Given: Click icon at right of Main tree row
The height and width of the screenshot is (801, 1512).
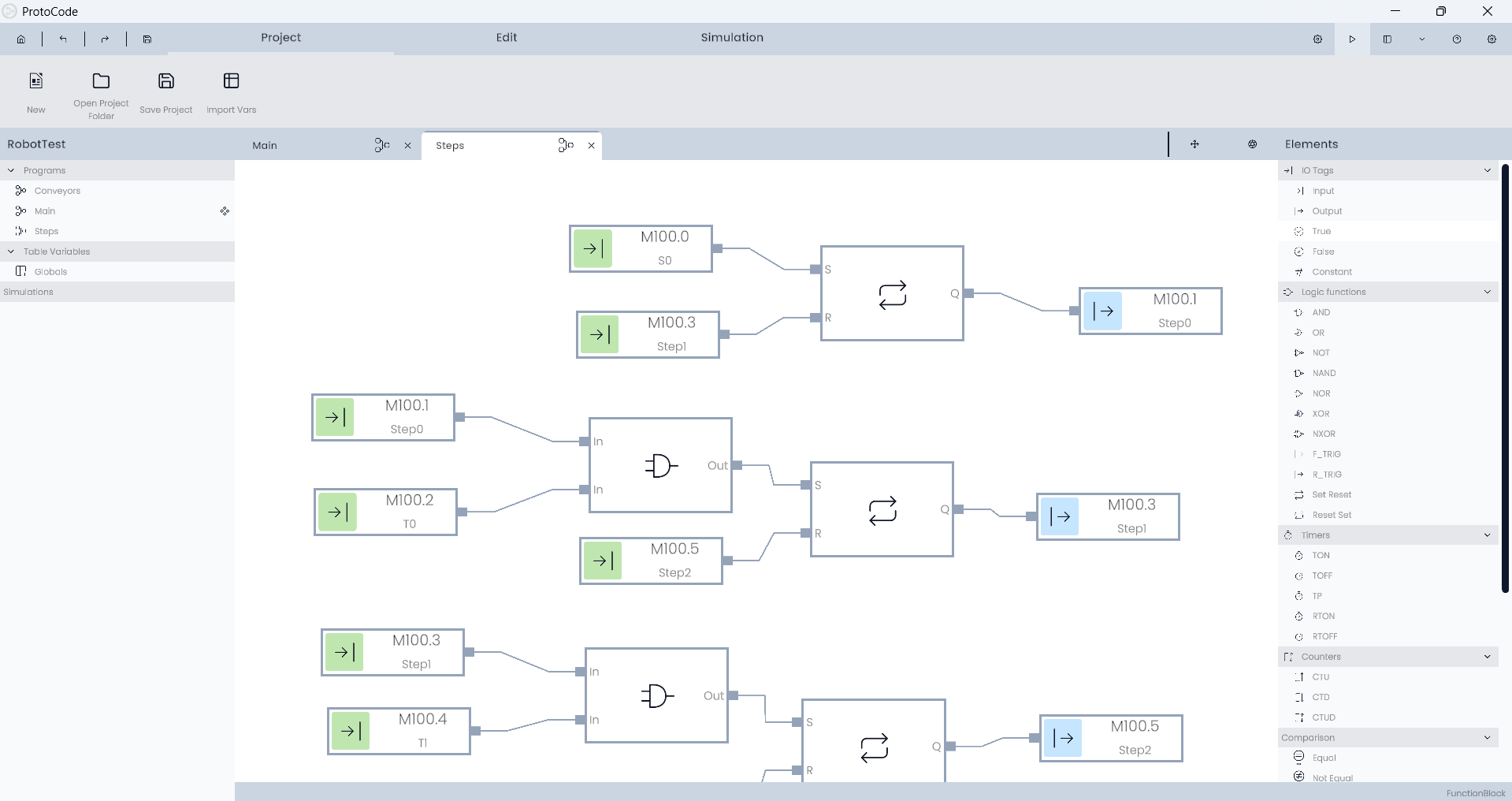Looking at the screenshot, I should click(225, 211).
